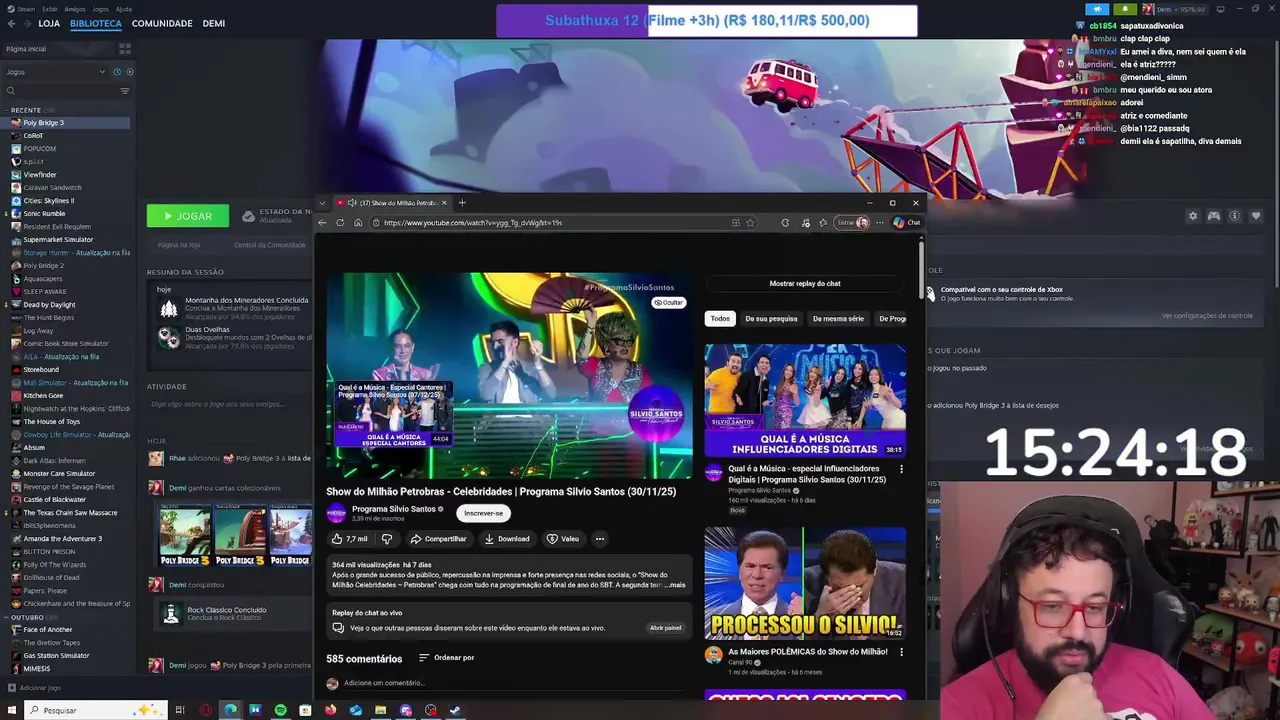Favorite the game with the heart icon

pos(1256,216)
